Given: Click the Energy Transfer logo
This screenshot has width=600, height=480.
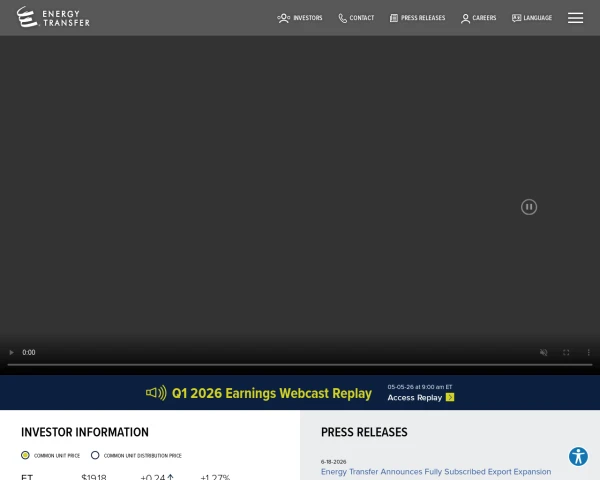Looking at the screenshot, I should click(x=53, y=17).
